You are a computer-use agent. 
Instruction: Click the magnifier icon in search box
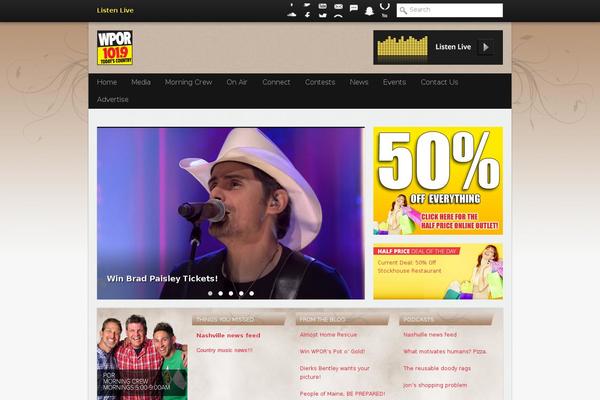pyautogui.click(x=403, y=10)
